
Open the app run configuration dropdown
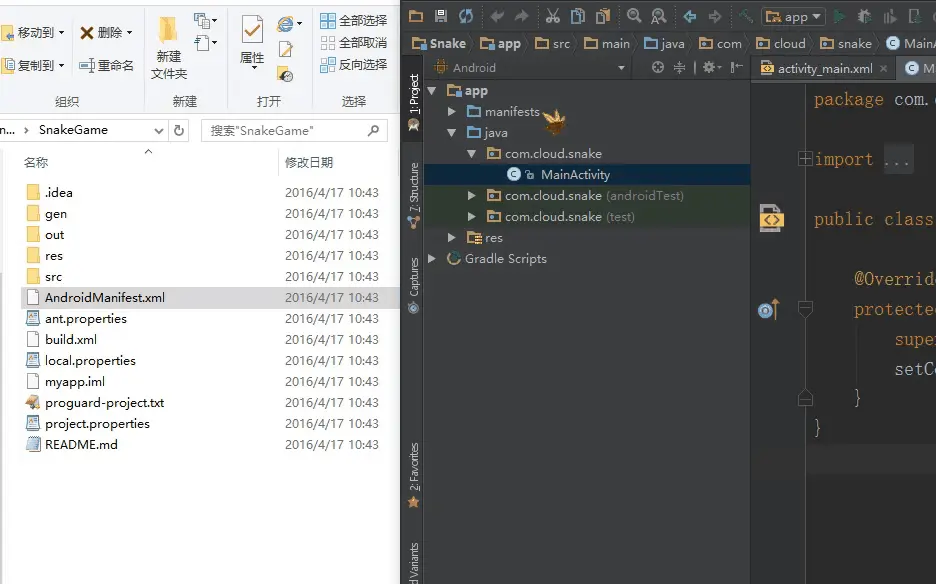point(794,17)
